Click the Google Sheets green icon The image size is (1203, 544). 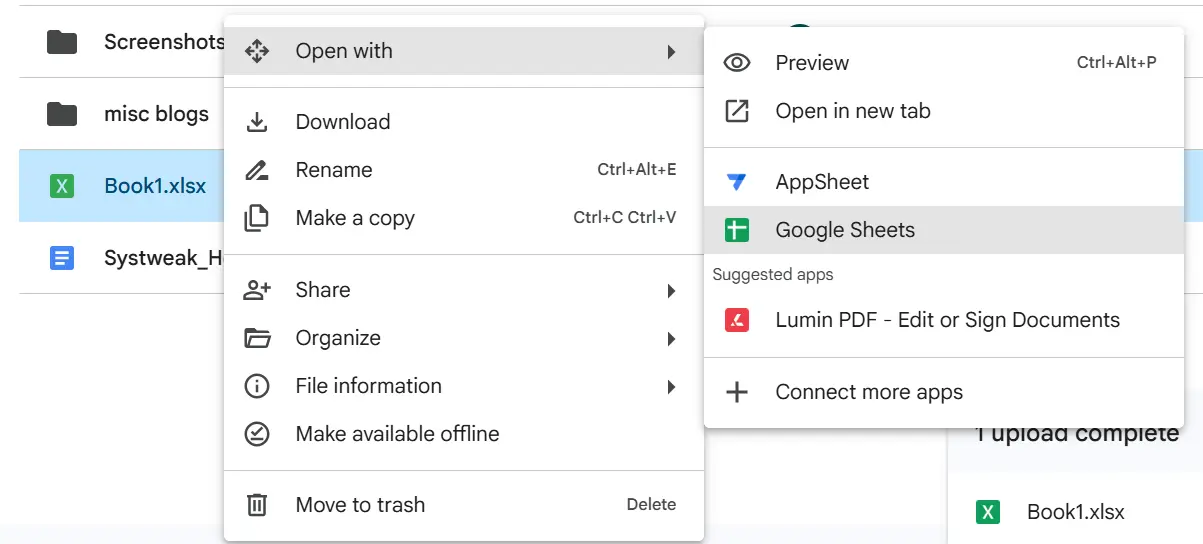(737, 230)
